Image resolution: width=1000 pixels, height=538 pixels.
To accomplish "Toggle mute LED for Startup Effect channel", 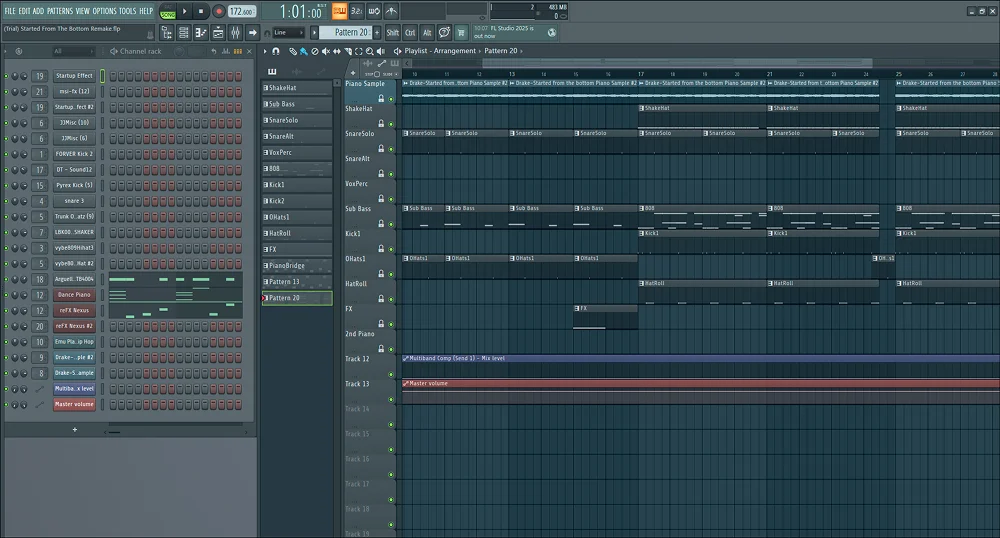I will click(6, 76).
